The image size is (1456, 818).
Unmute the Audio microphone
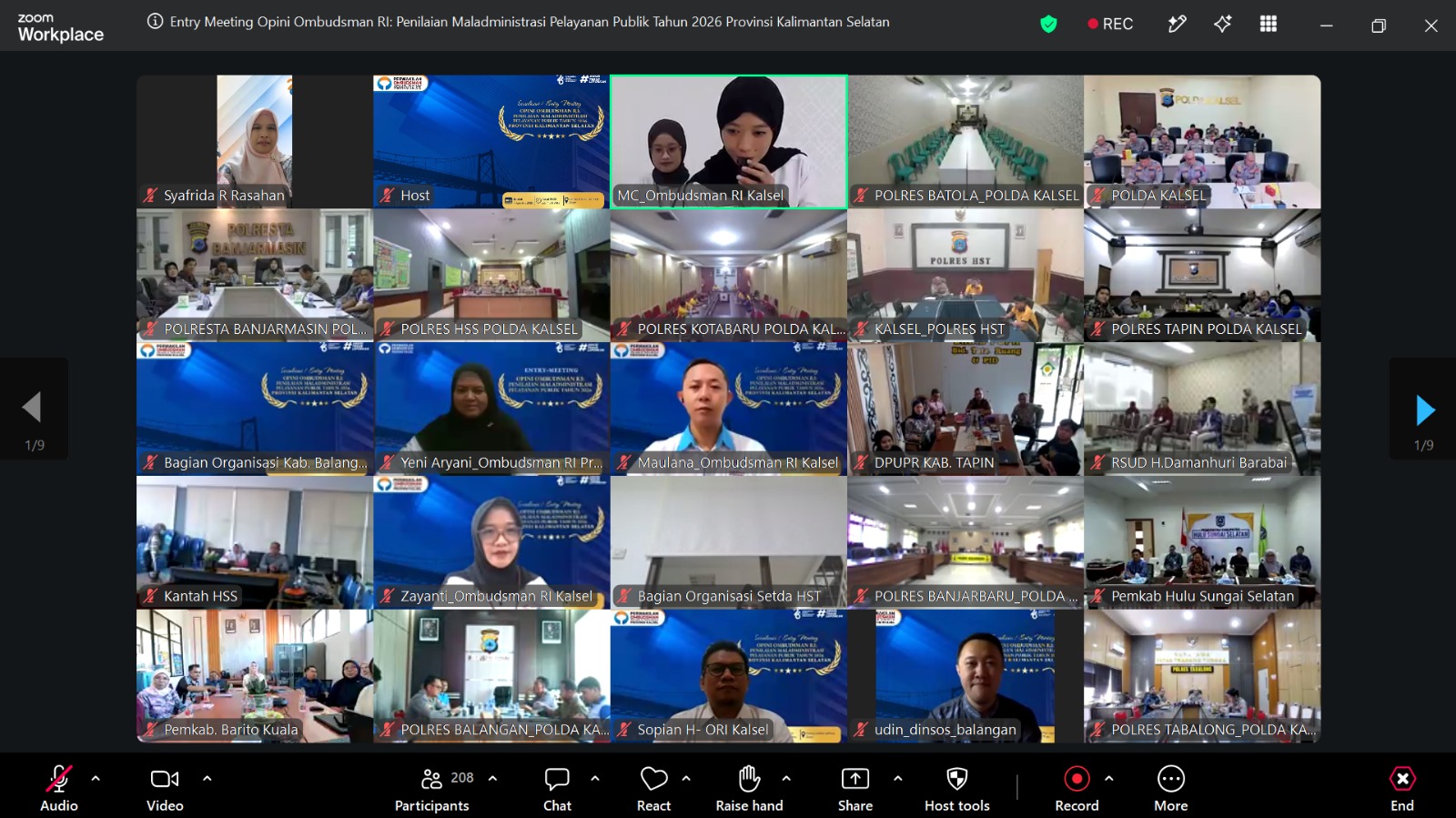tap(59, 787)
